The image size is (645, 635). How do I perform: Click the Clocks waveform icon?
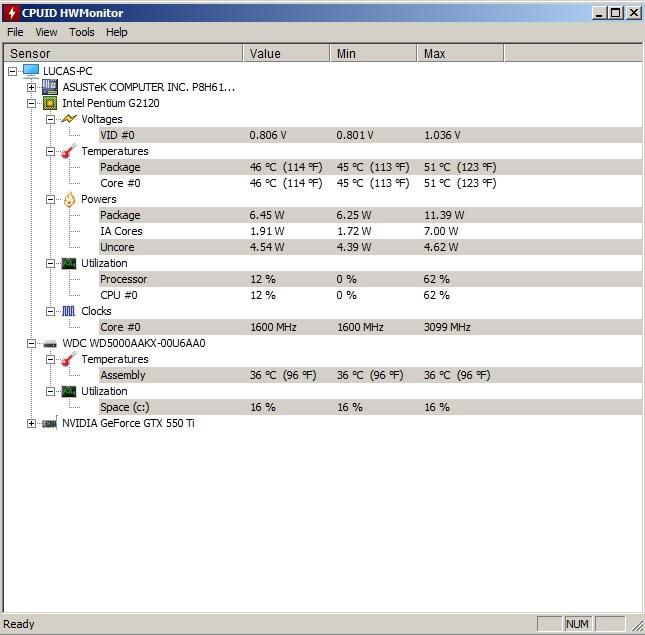pos(69,311)
